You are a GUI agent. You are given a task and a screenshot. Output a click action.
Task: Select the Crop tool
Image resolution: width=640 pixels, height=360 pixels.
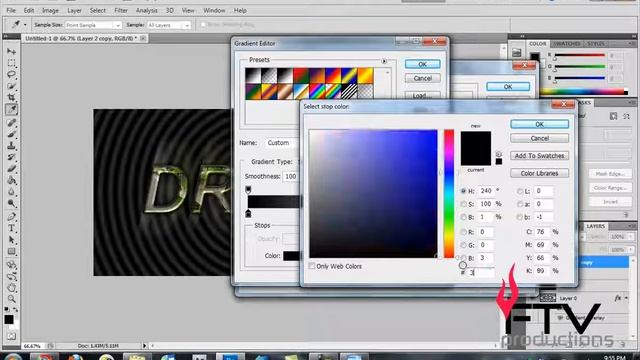[x=11, y=98]
